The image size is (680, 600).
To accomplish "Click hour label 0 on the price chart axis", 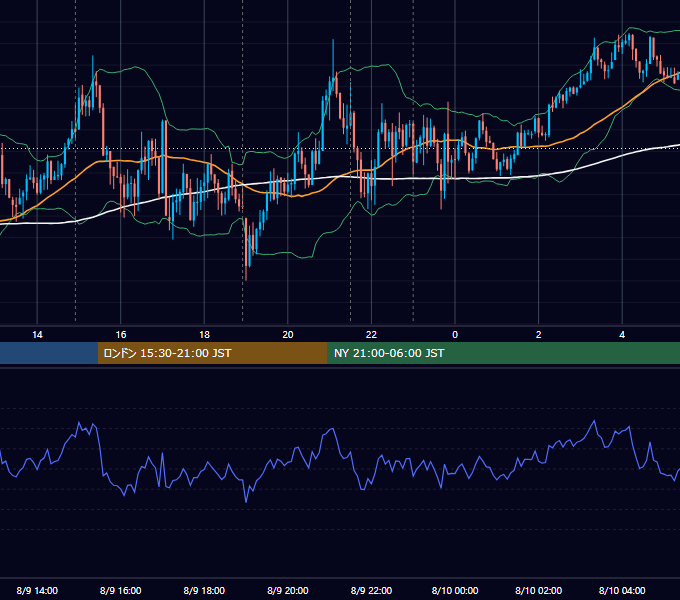I will (x=455, y=335).
